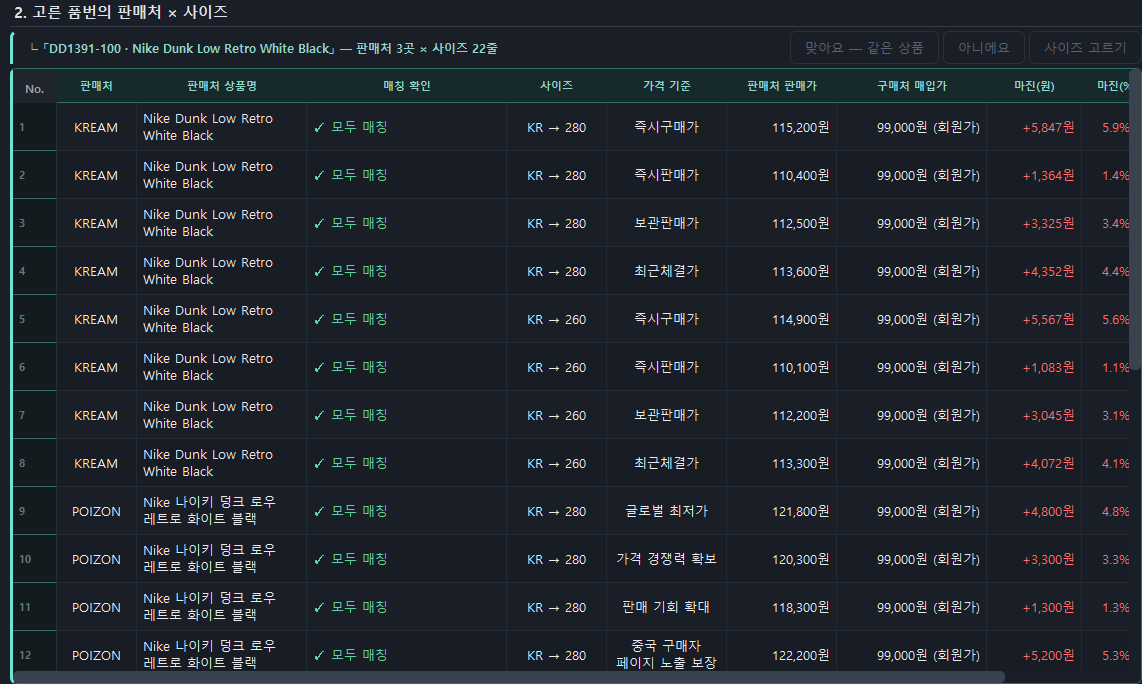Click '모두 매칭' status in row 6
The image size is (1142, 684).
pos(351,368)
